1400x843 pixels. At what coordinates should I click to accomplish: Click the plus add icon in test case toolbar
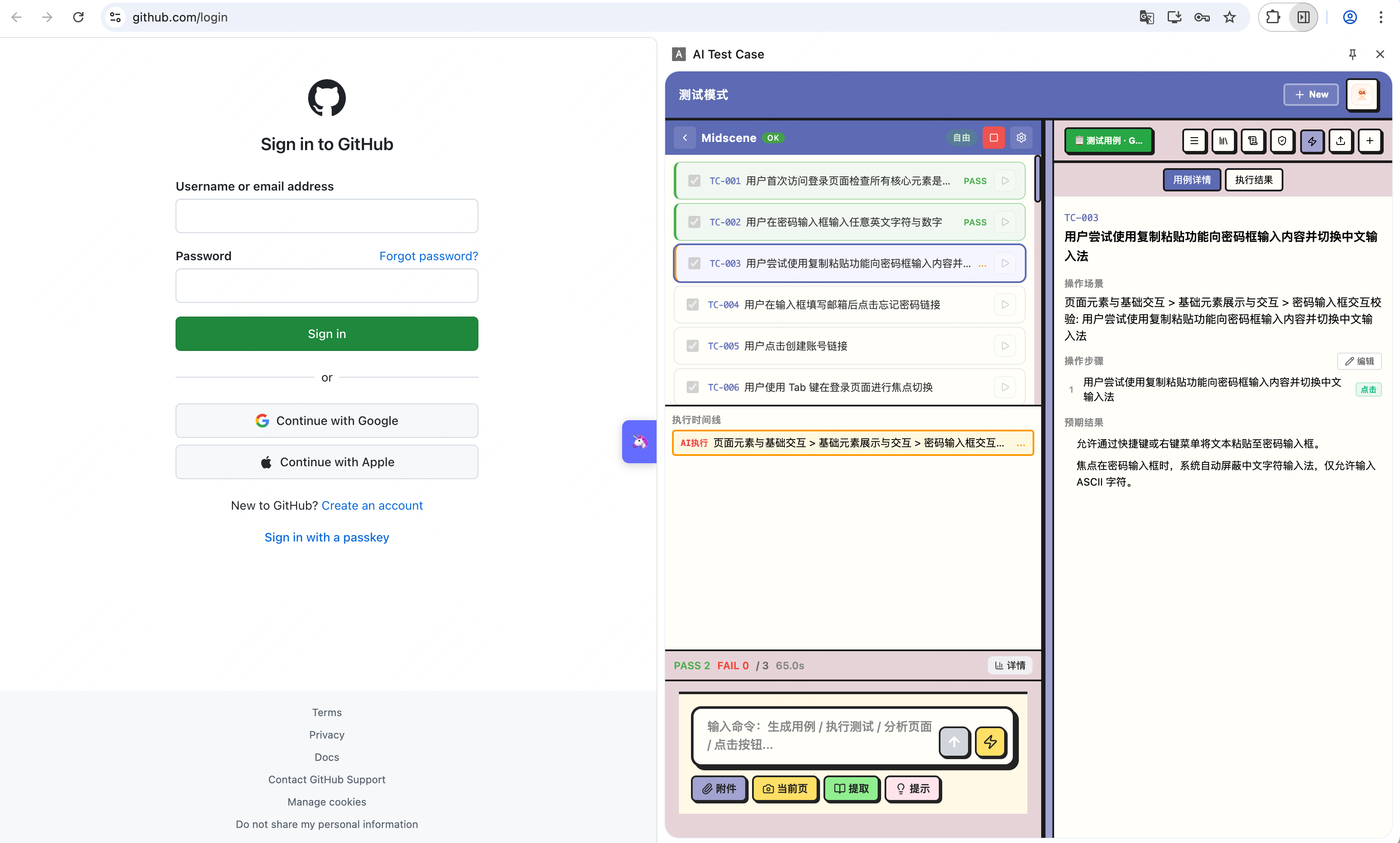(x=1370, y=141)
